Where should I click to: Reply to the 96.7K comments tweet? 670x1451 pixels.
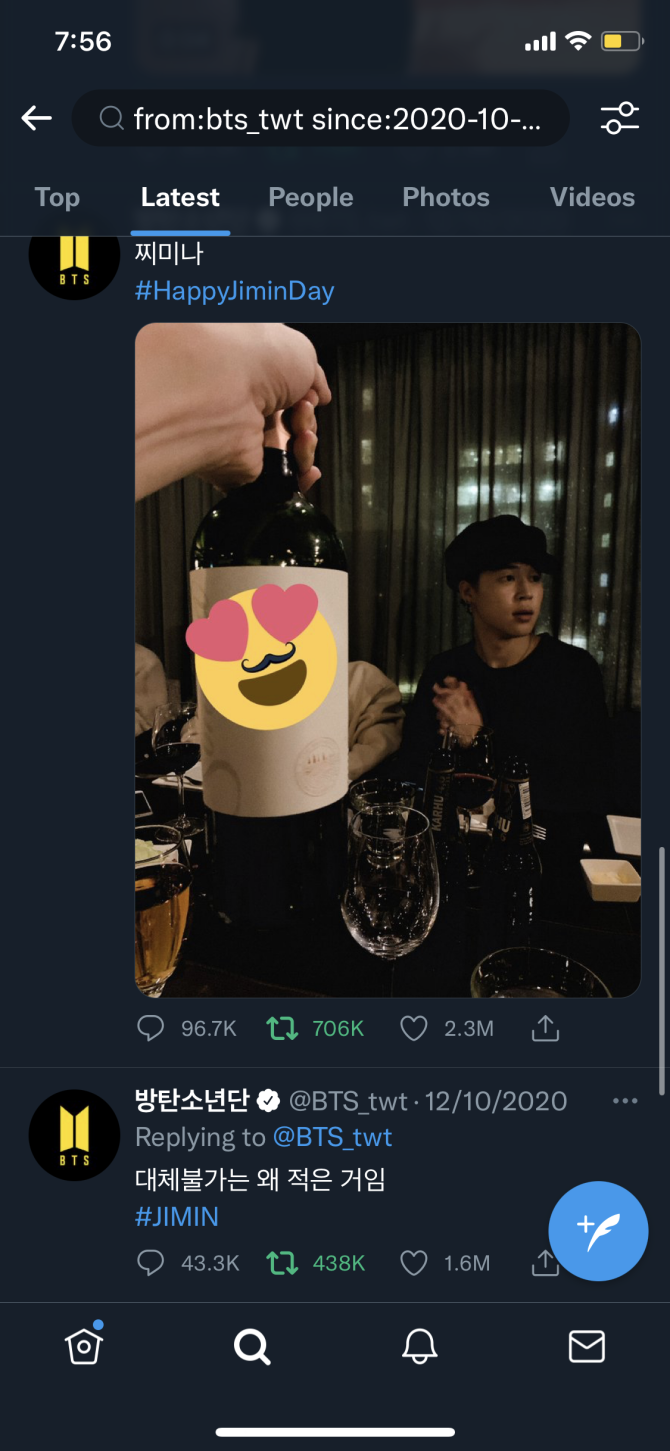[x=150, y=1028]
